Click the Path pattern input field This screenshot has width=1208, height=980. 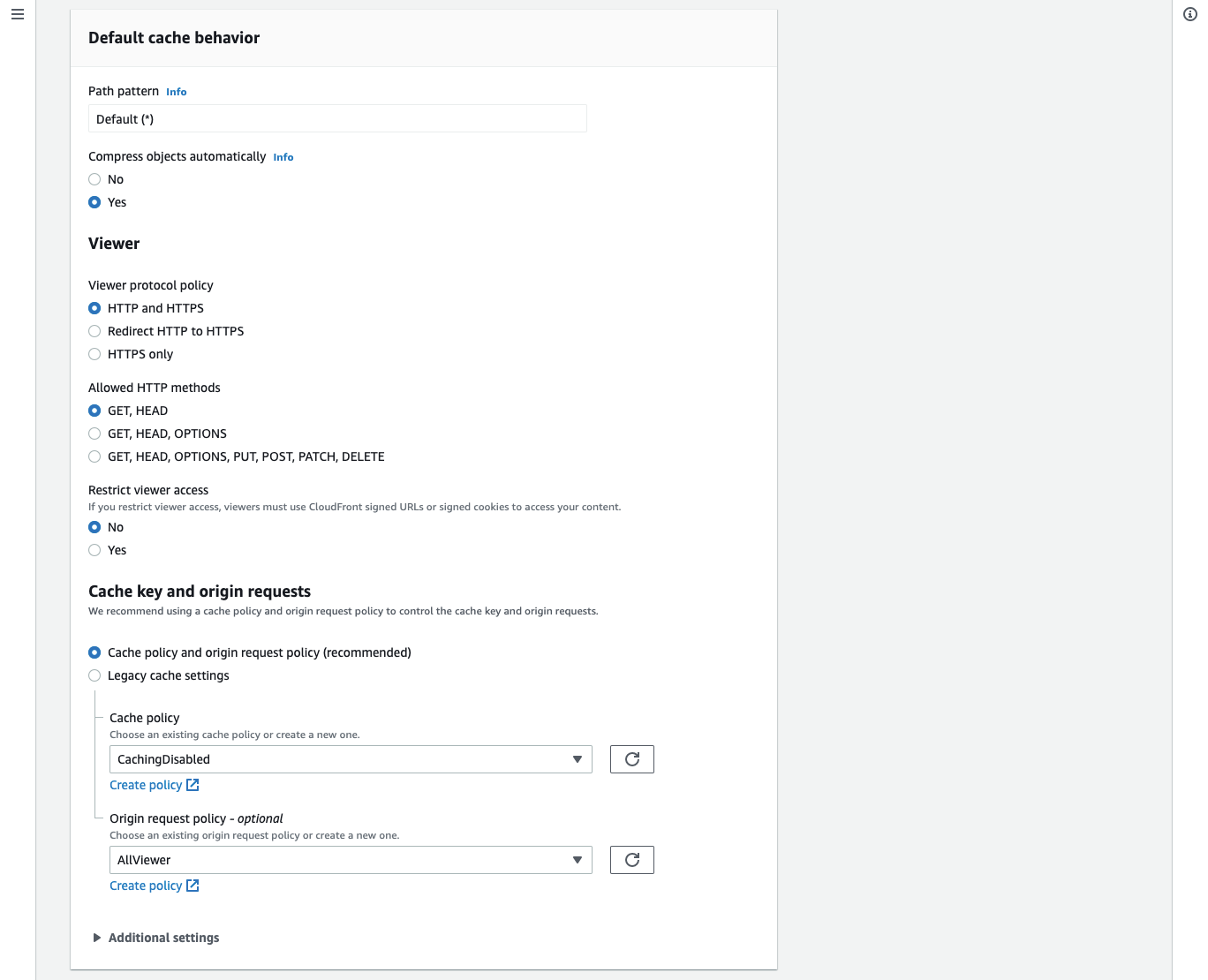point(336,117)
